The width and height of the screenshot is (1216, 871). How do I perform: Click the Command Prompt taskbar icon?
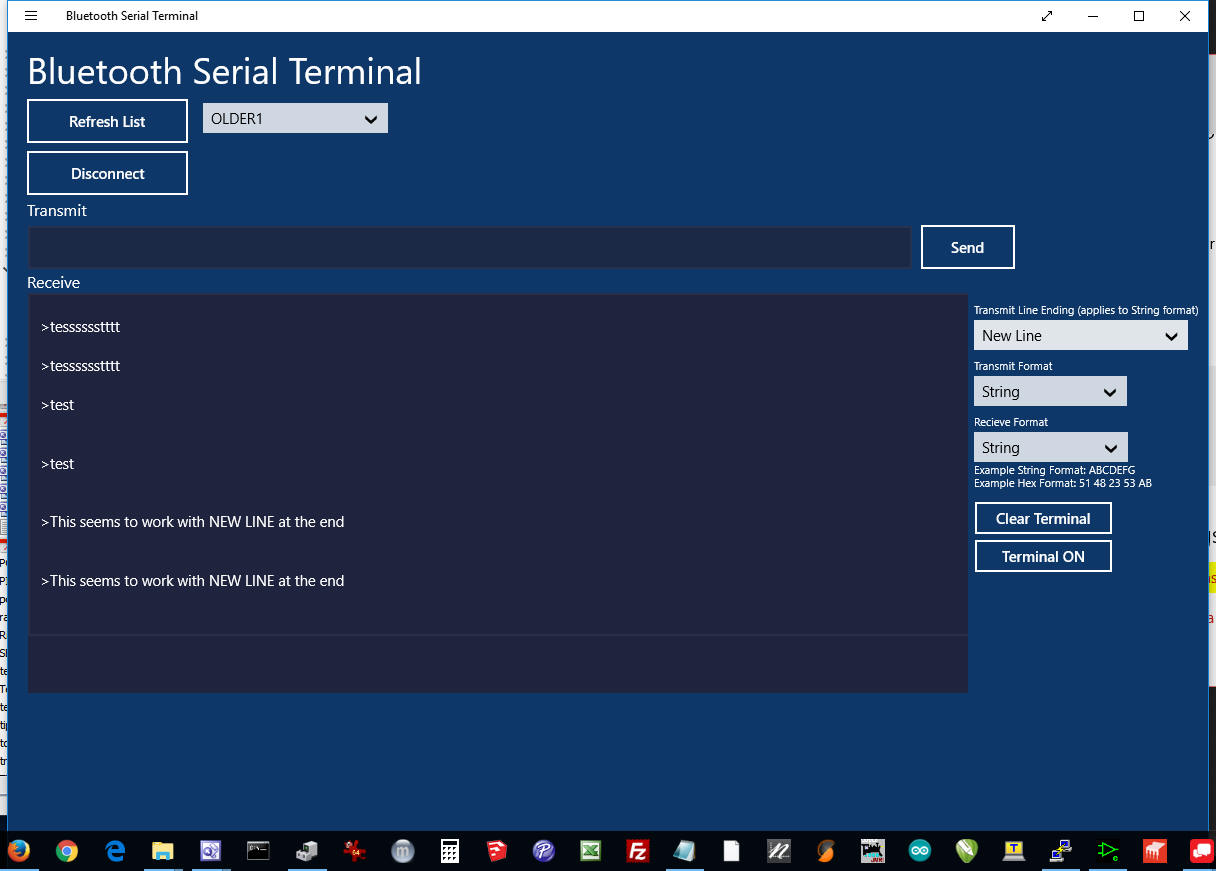click(x=259, y=850)
